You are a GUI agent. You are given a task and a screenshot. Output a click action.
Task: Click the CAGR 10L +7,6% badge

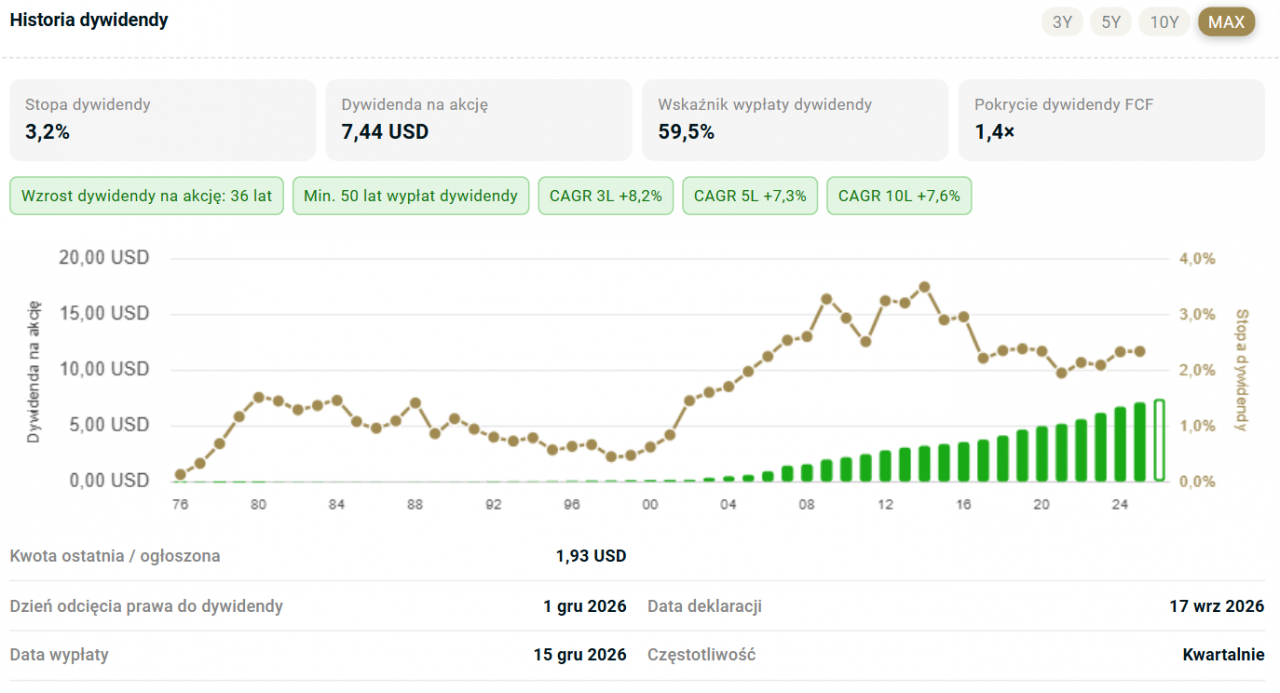tap(899, 196)
